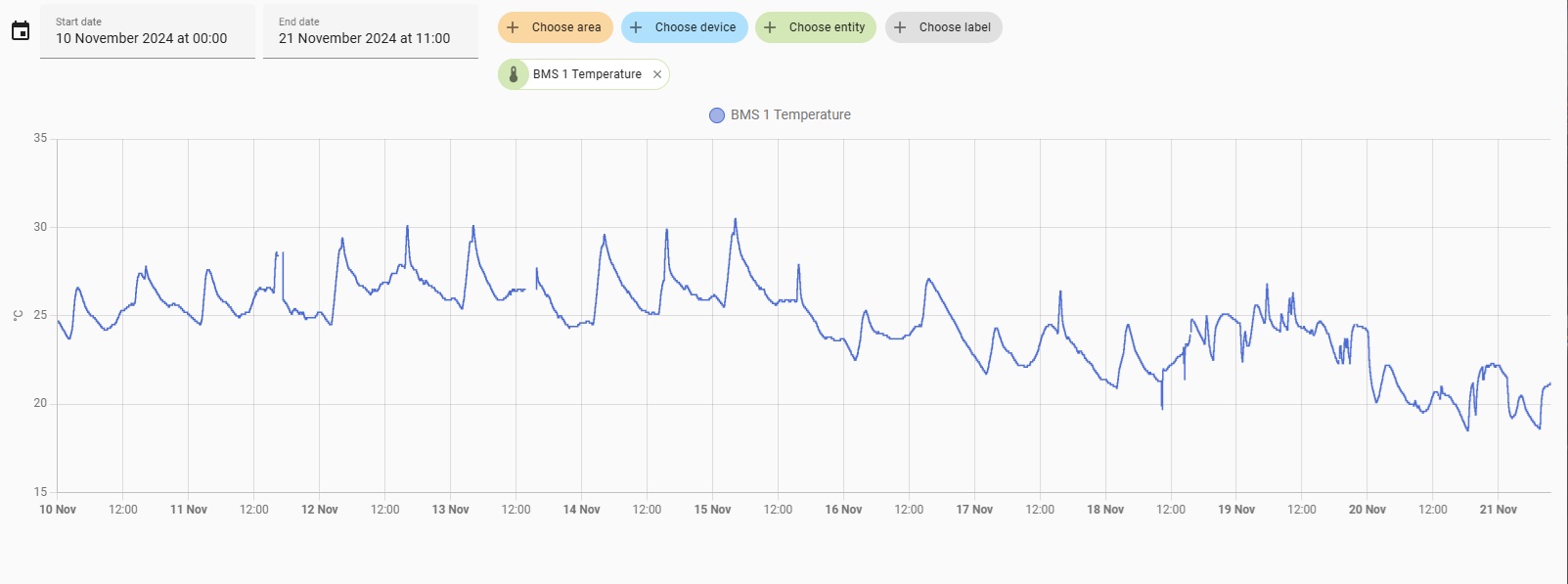
Task: Open the Choose label picker
Action: pyautogui.click(x=944, y=27)
